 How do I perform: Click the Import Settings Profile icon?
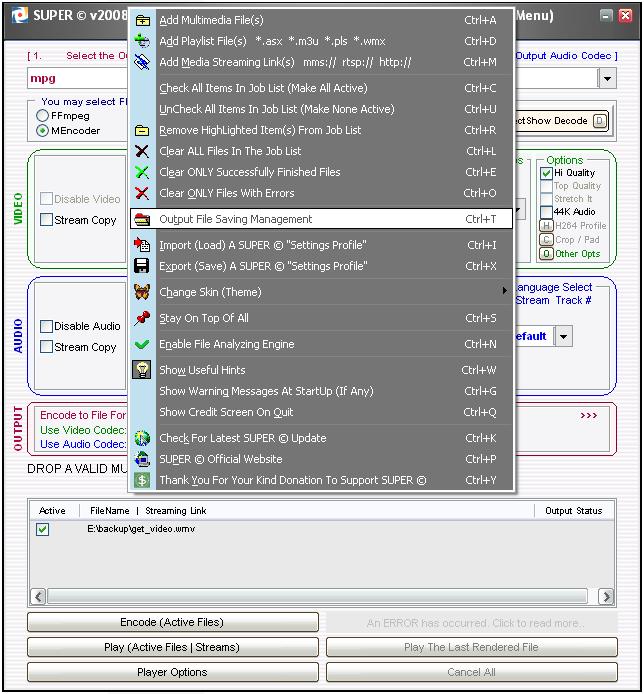[x=142, y=245]
